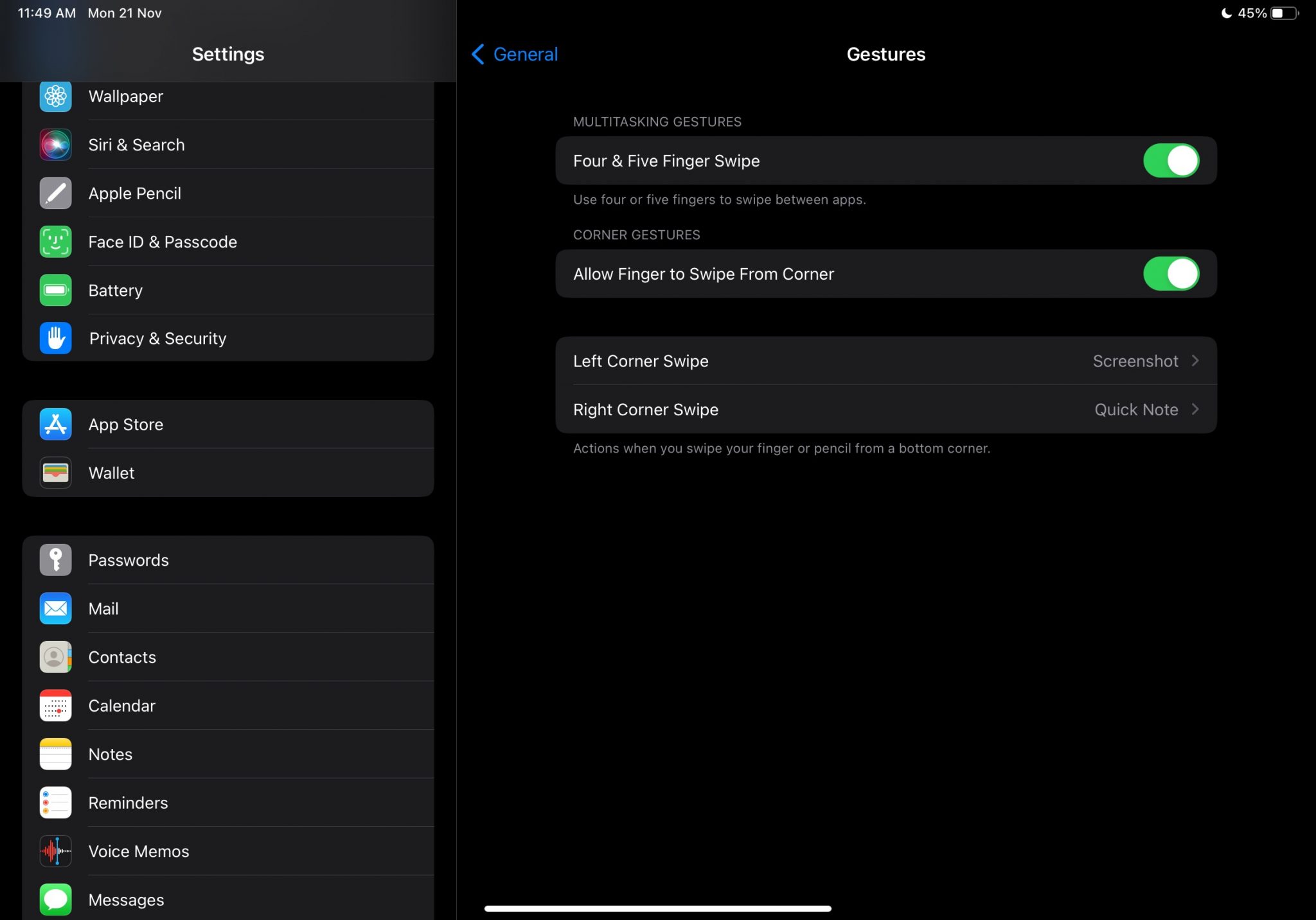Image resolution: width=1316 pixels, height=920 pixels.
Task: Tap the home indicator bar at bottom
Action: pos(658,908)
